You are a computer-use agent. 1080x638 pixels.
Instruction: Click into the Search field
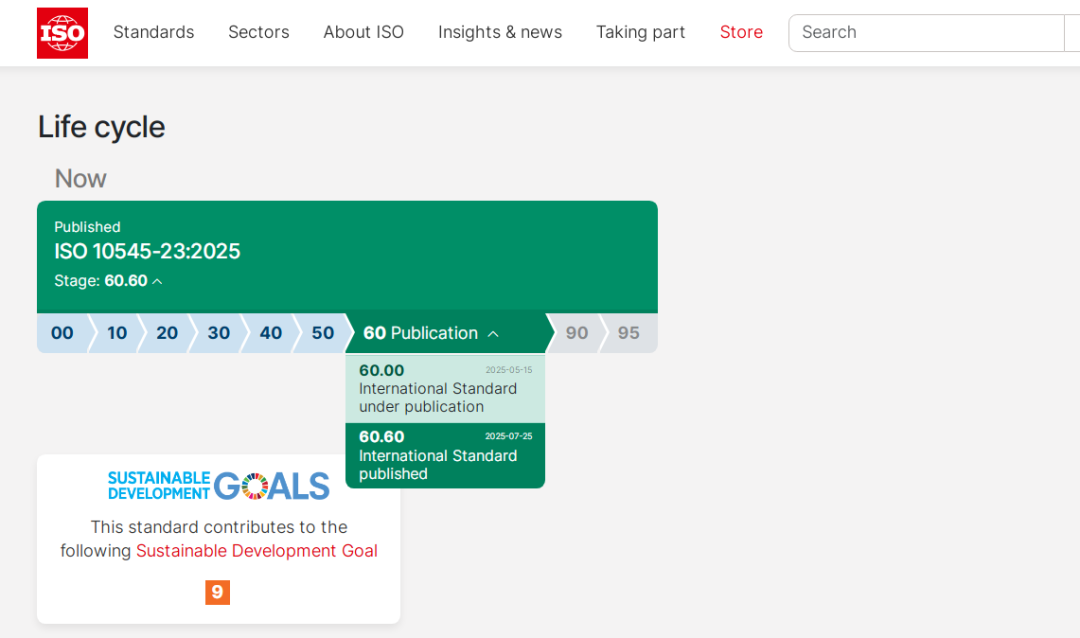[x=925, y=32]
